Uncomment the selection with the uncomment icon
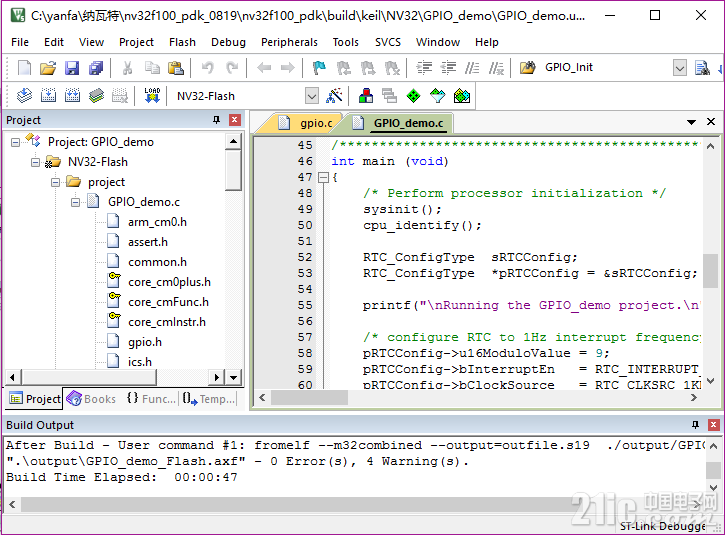This screenshot has height=535, width=725. pos(497,68)
